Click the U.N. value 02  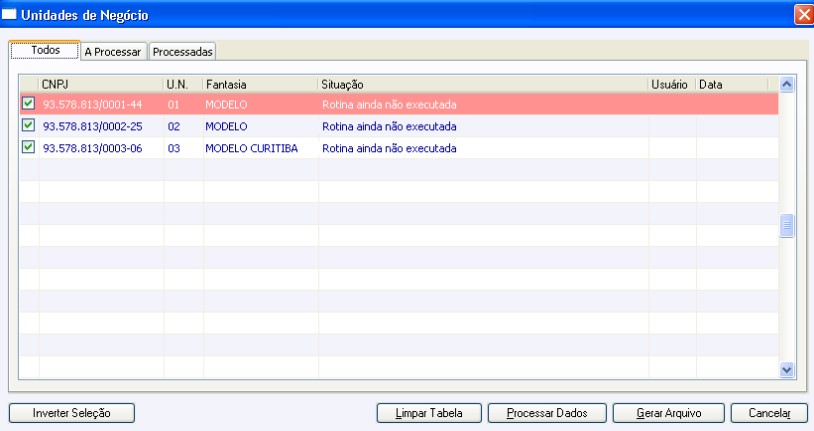[x=173, y=126]
